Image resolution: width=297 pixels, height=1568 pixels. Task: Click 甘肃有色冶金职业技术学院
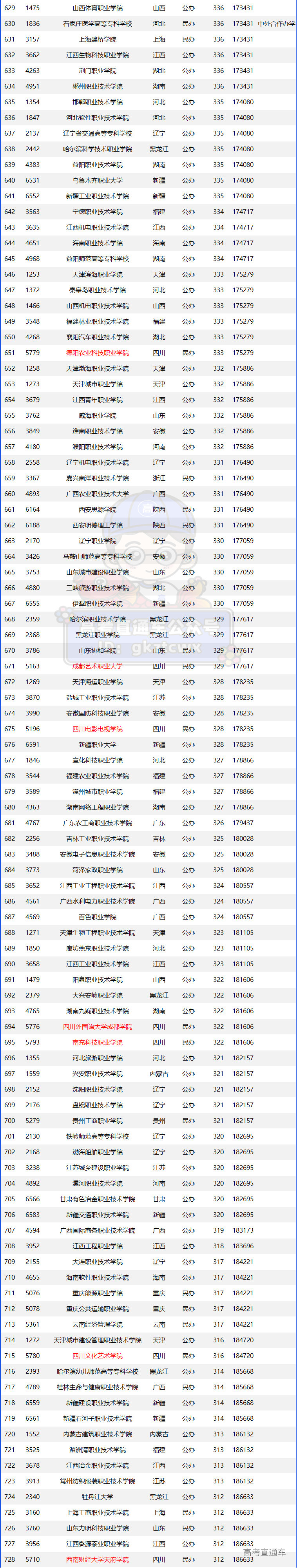[x=98, y=1199]
